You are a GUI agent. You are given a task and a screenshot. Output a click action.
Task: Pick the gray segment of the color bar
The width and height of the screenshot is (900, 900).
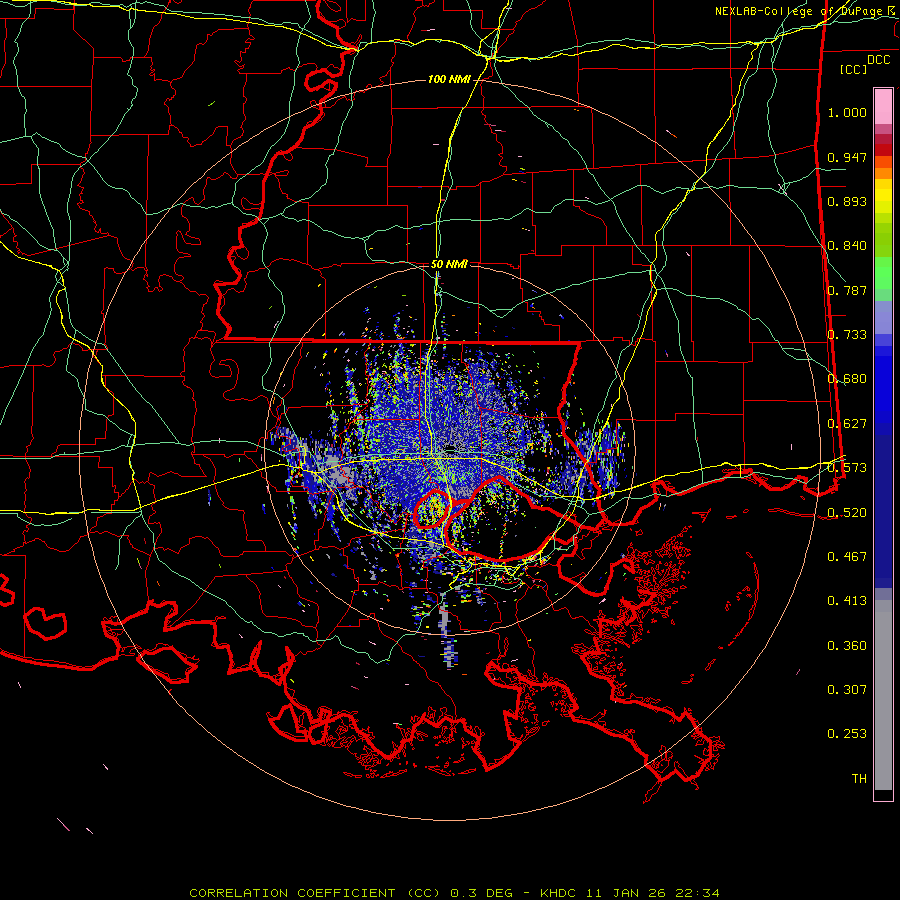pyautogui.click(x=883, y=695)
